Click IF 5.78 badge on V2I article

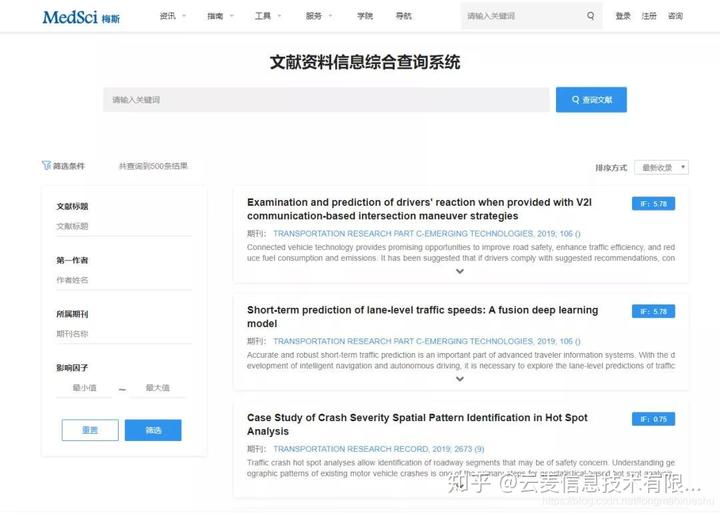[653, 204]
